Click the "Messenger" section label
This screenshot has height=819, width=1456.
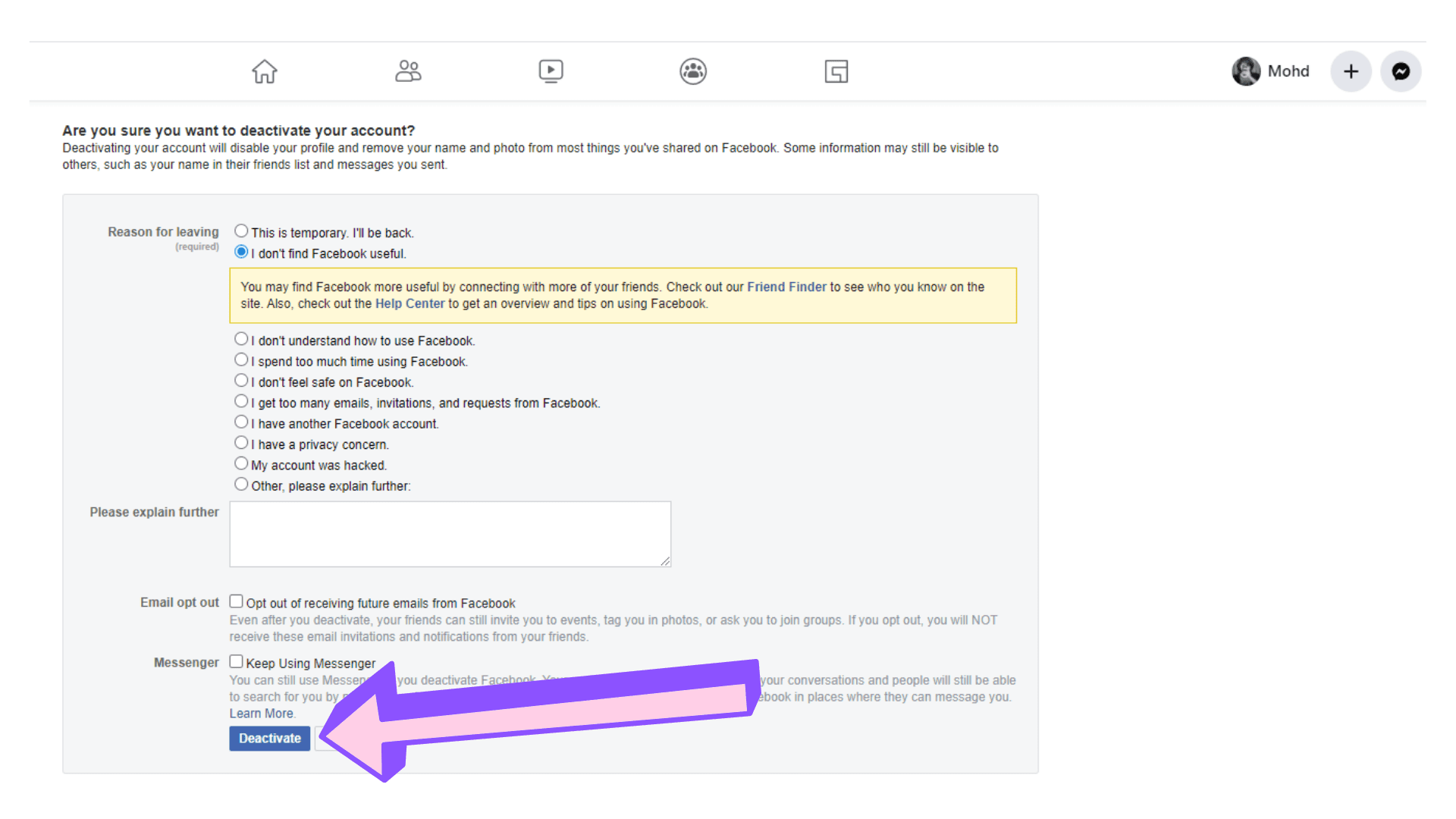tap(187, 663)
